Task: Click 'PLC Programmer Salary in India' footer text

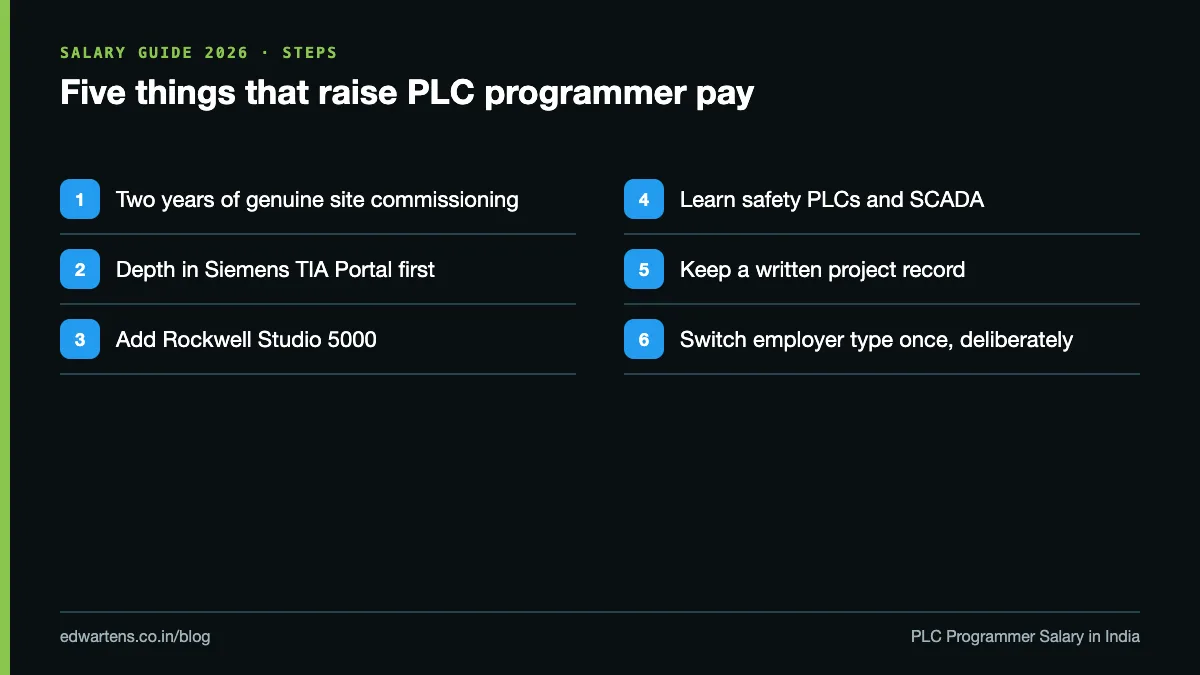Action: (1025, 636)
